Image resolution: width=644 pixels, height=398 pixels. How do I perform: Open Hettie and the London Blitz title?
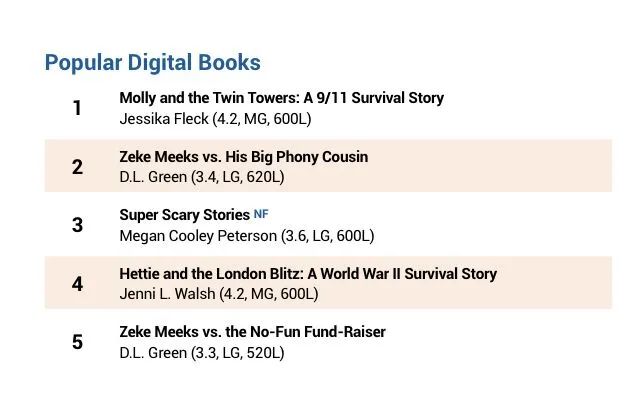[308, 274]
